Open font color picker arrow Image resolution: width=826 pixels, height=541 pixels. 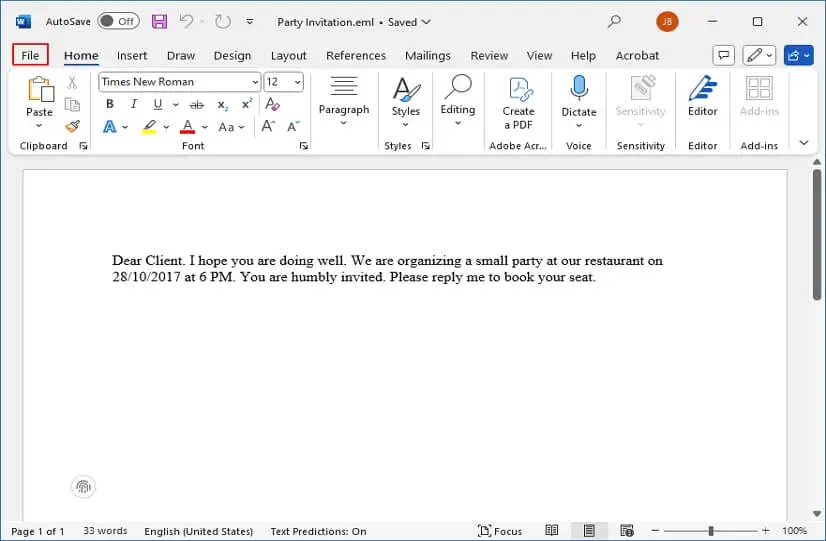coord(205,127)
